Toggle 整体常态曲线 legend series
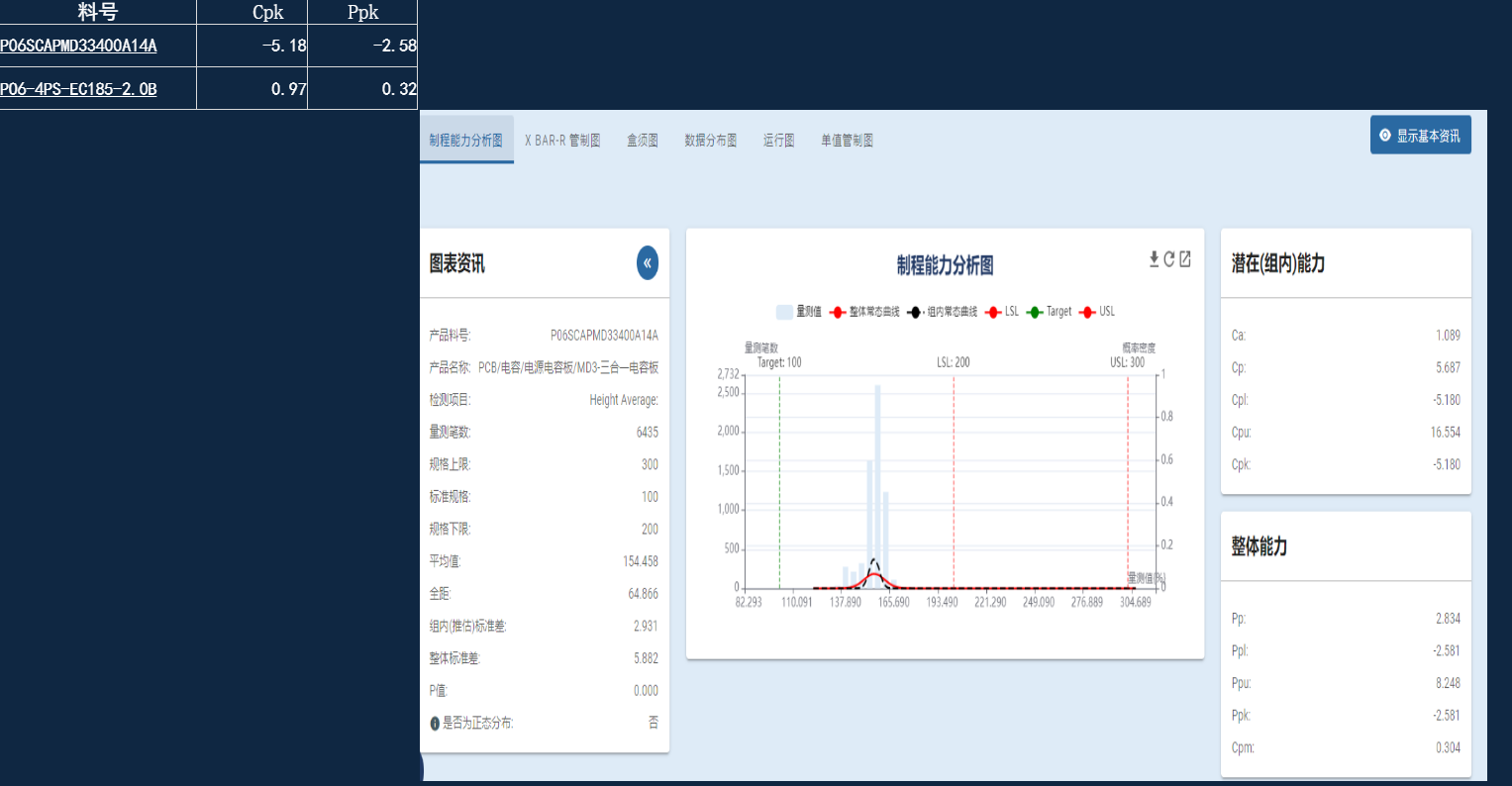The image size is (1512, 786). click(864, 312)
